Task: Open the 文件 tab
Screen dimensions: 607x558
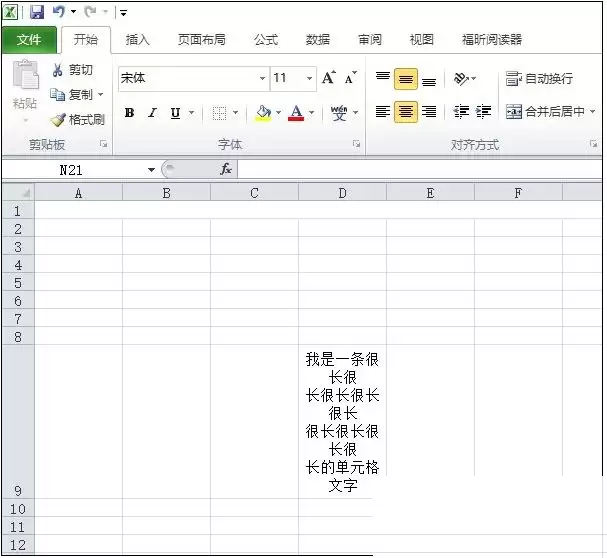Action: pyautogui.click(x=29, y=39)
